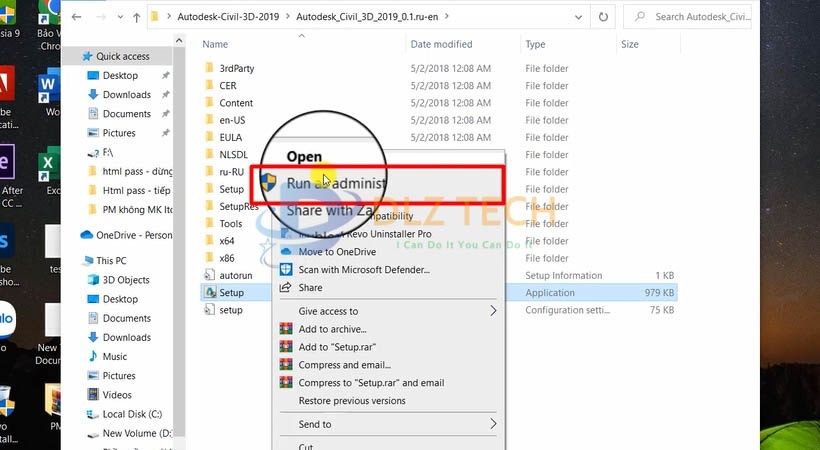Select the x64 folder
This screenshot has height=450, width=820.
(226, 241)
